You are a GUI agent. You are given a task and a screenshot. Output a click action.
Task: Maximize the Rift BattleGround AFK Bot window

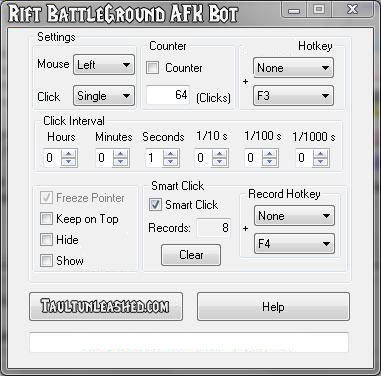[319, 10]
